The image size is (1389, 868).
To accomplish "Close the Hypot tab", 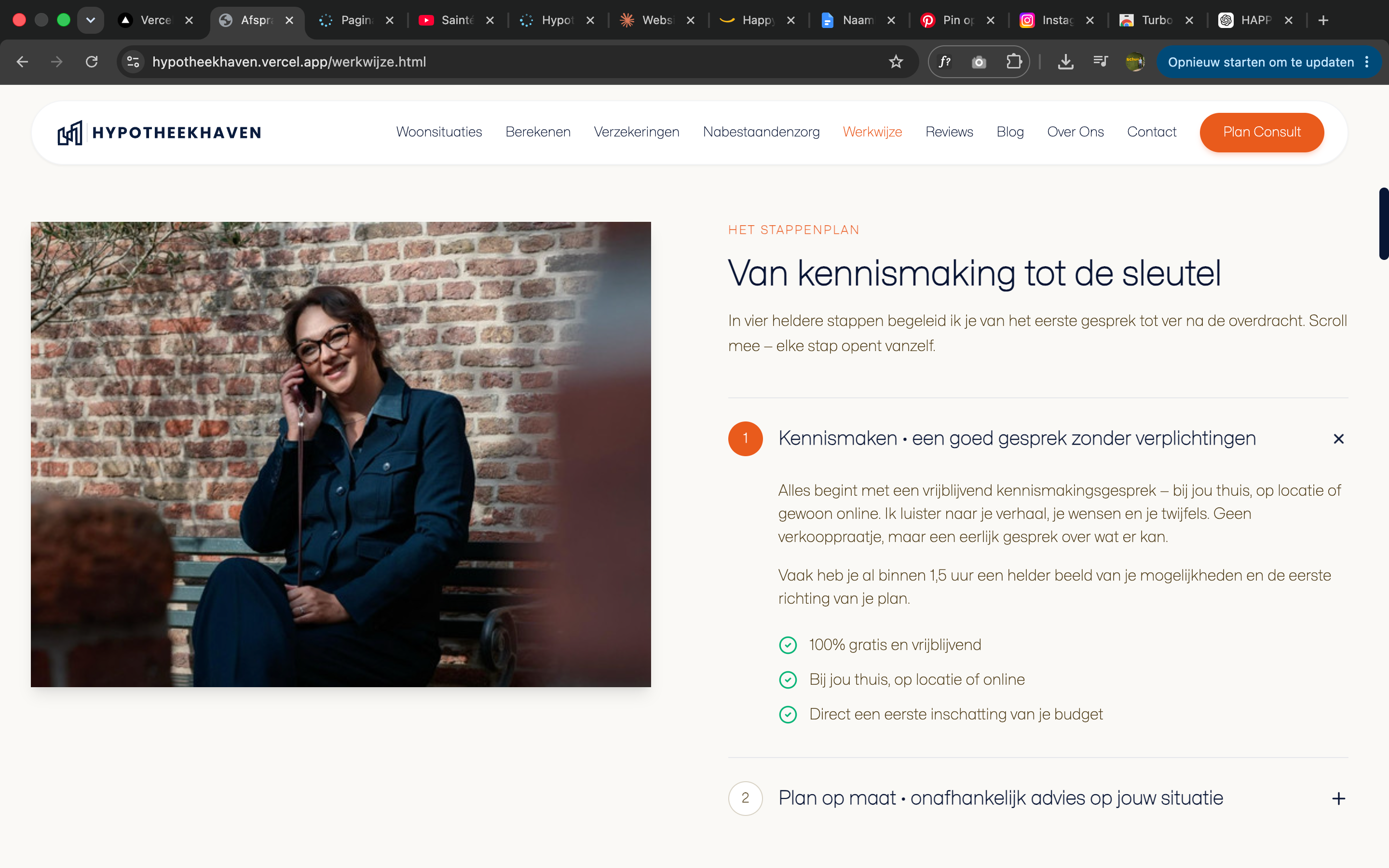I will (x=590, y=20).
